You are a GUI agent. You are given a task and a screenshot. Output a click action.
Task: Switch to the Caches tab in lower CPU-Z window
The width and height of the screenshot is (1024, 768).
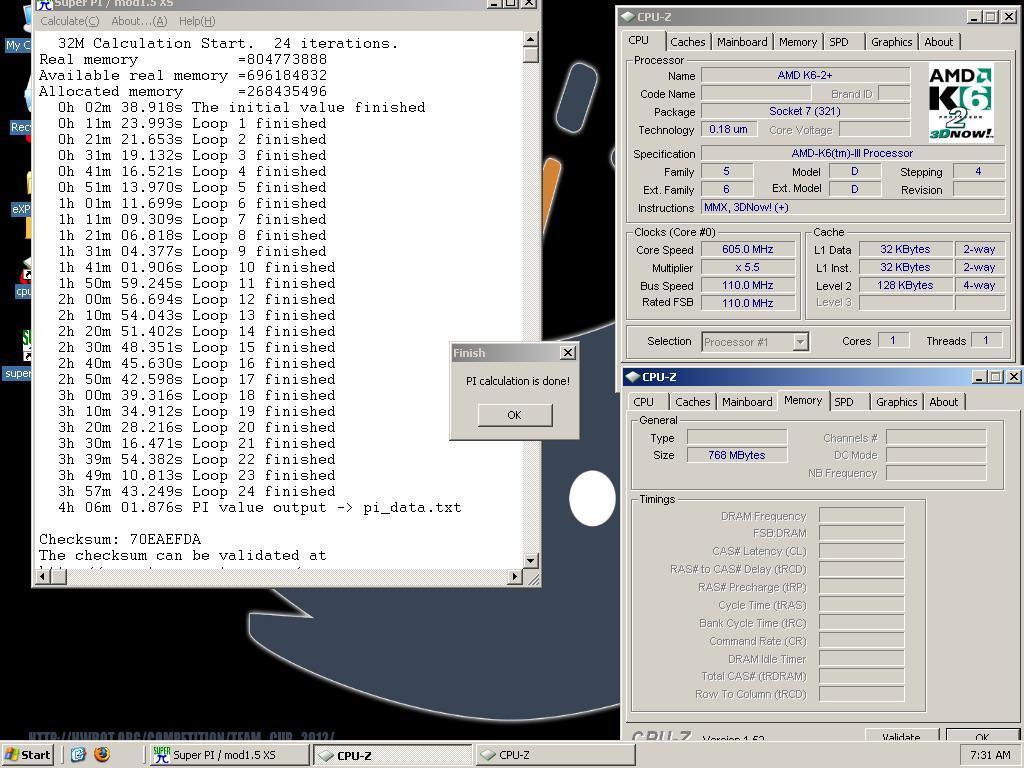pyautogui.click(x=692, y=402)
